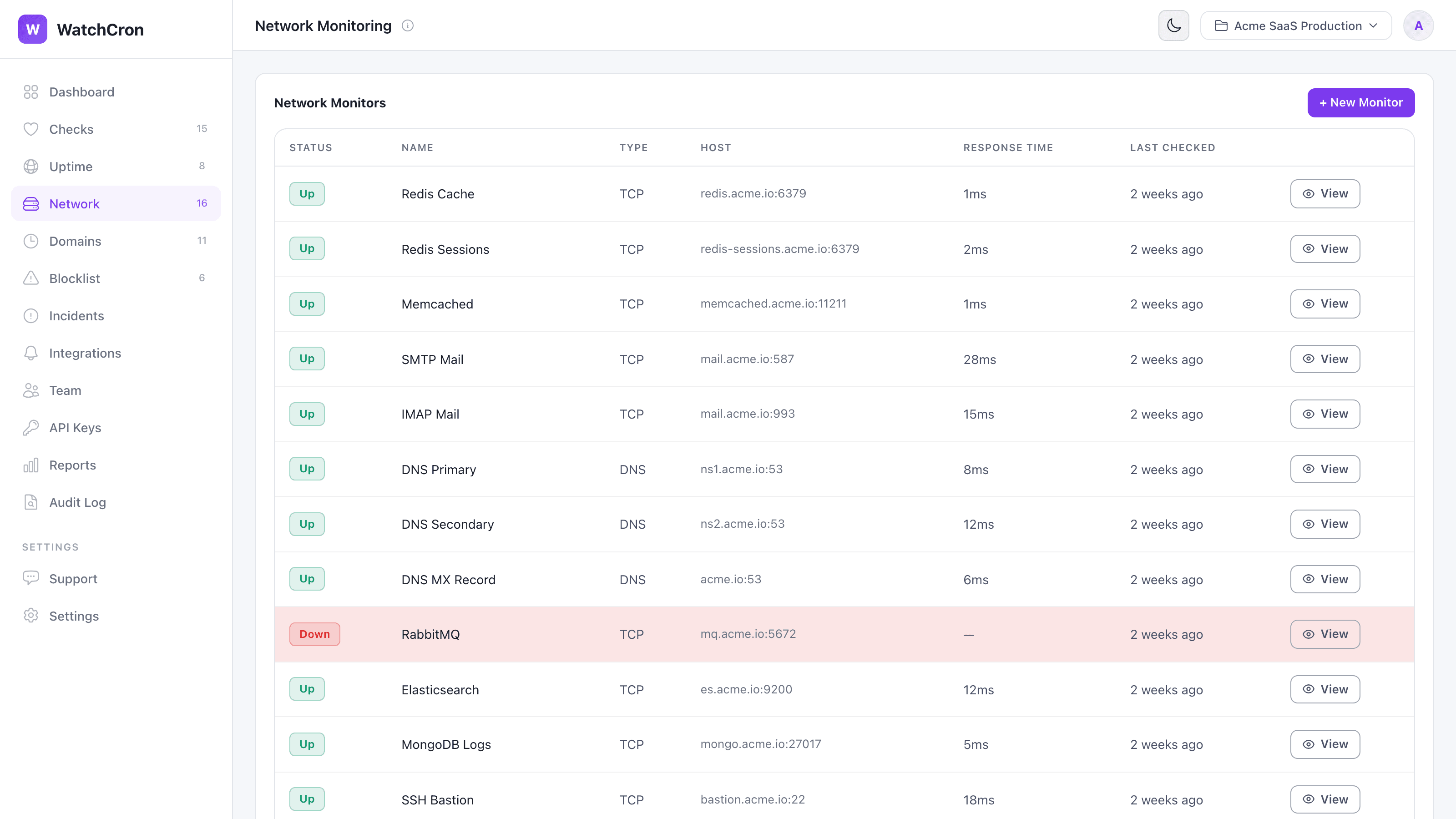
Task: View the SMTP Mail monitor
Action: (x=1325, y=359)
